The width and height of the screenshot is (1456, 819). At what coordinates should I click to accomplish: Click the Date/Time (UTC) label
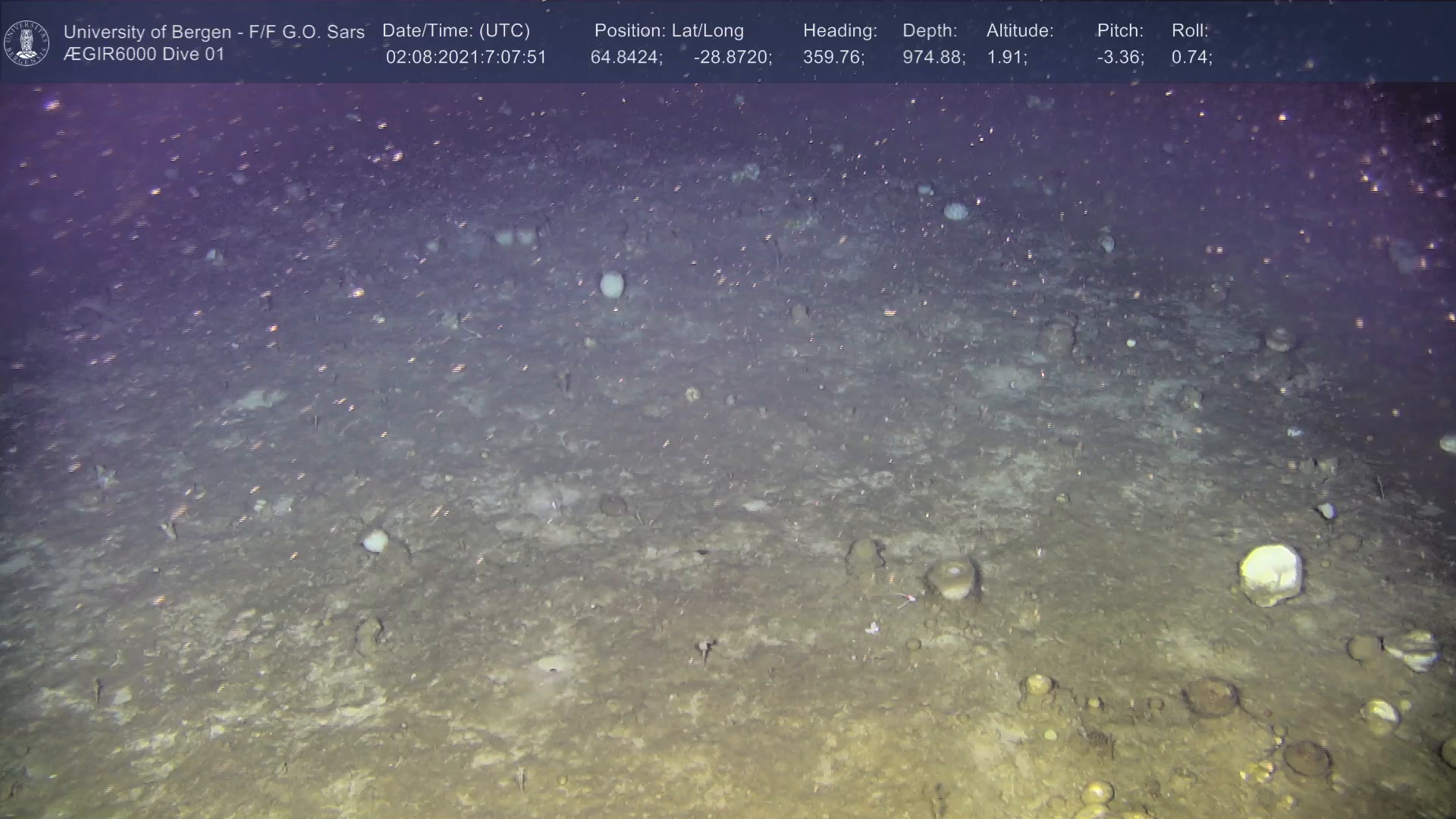pyautogui.click(x=456, y=31)
